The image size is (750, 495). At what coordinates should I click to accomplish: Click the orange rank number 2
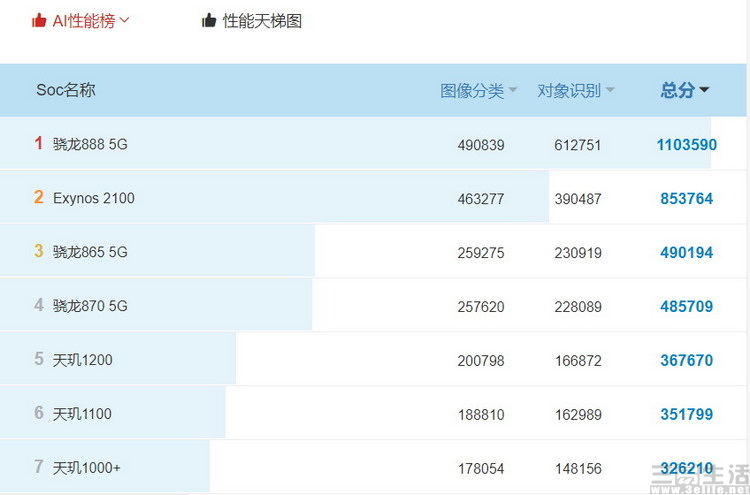tap(39, 197)
